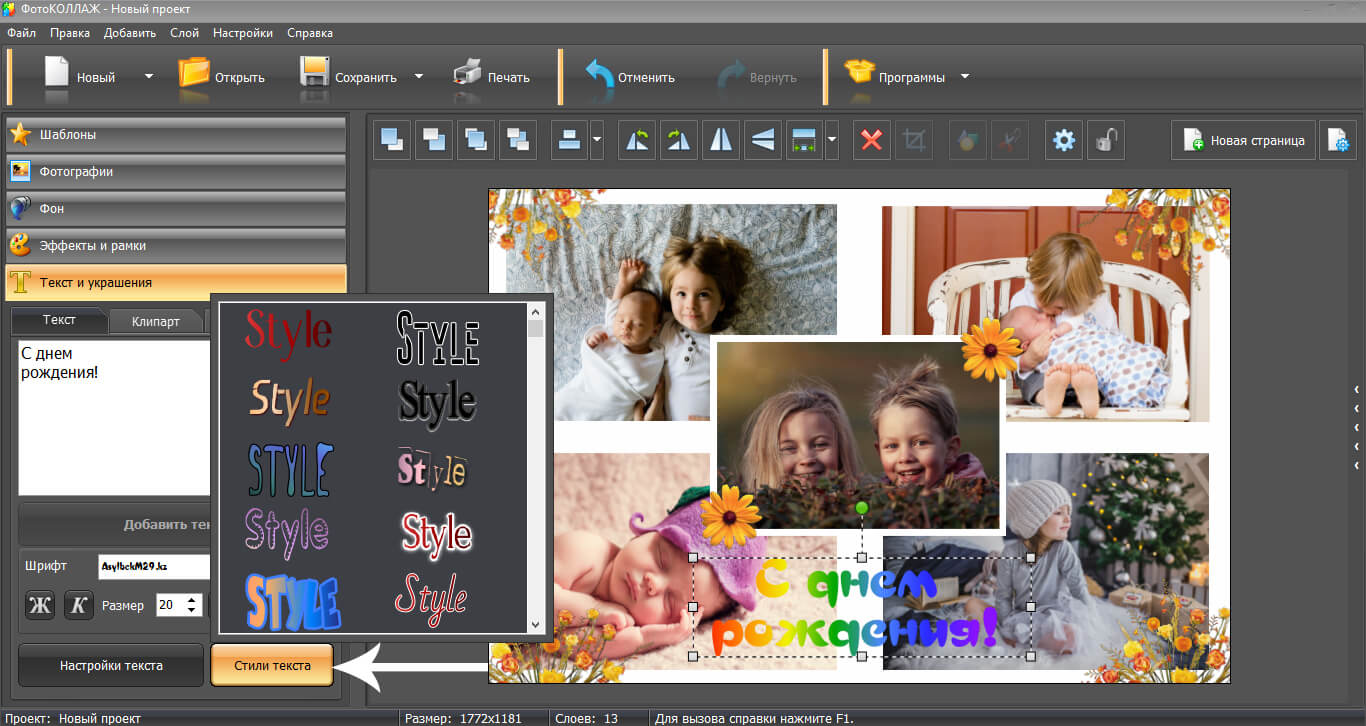1366x726 pixels.
Task: Delete object with red X icon
Action: pos(872,140)
